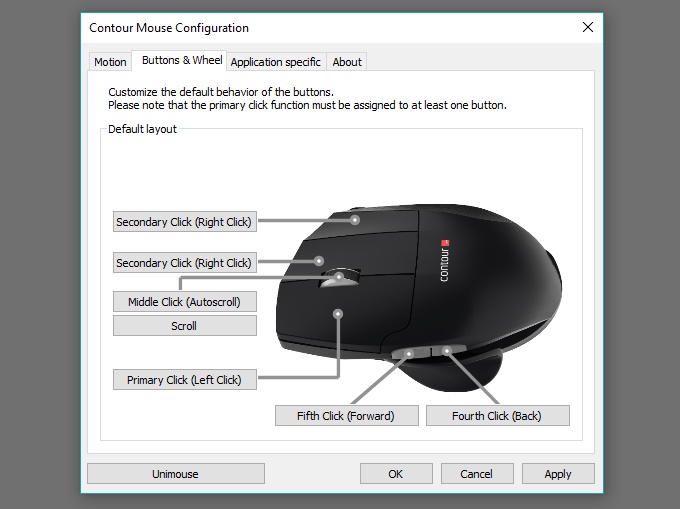Open the Application specific tab
Viewport: 680px width, 509px height.
tap(275, 62)
